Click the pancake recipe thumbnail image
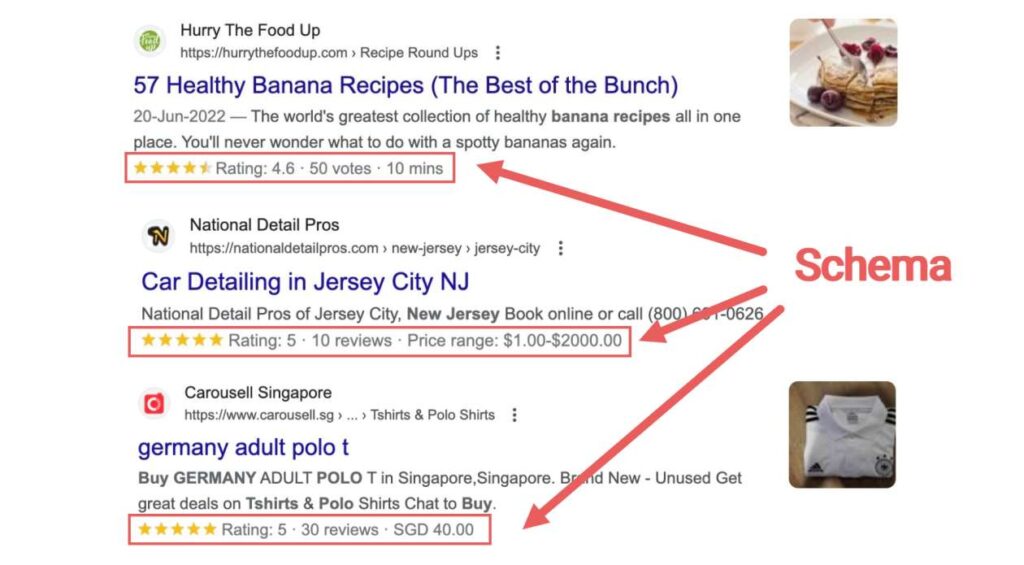 coord(842,73)
